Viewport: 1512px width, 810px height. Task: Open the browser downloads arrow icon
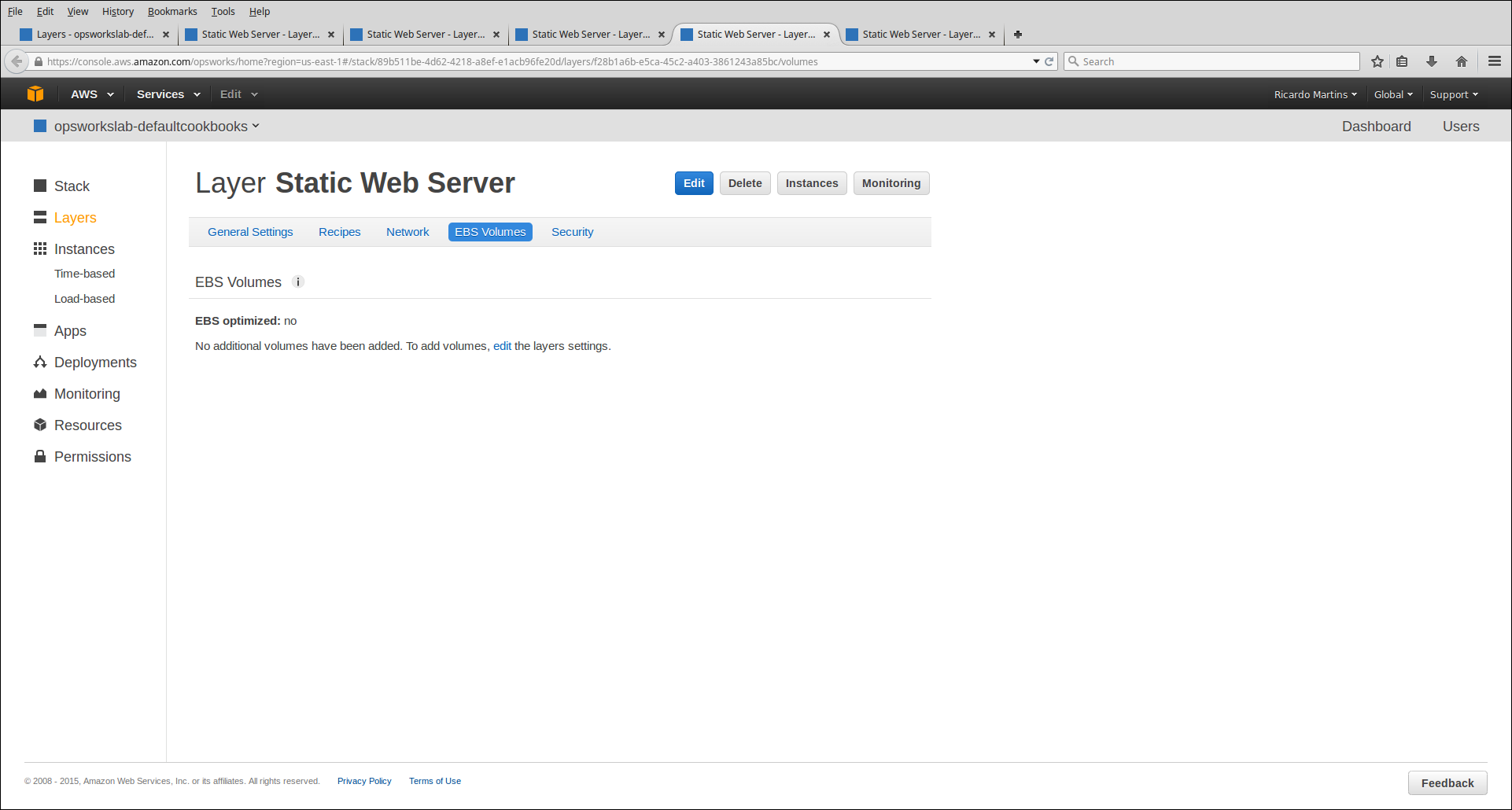[1432, 61]
